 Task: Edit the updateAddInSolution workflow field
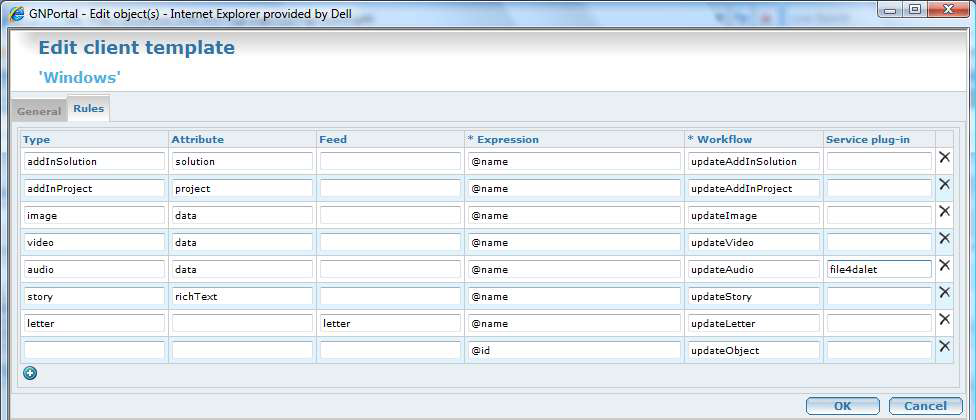pyautogui.click(x=754, y=161)
